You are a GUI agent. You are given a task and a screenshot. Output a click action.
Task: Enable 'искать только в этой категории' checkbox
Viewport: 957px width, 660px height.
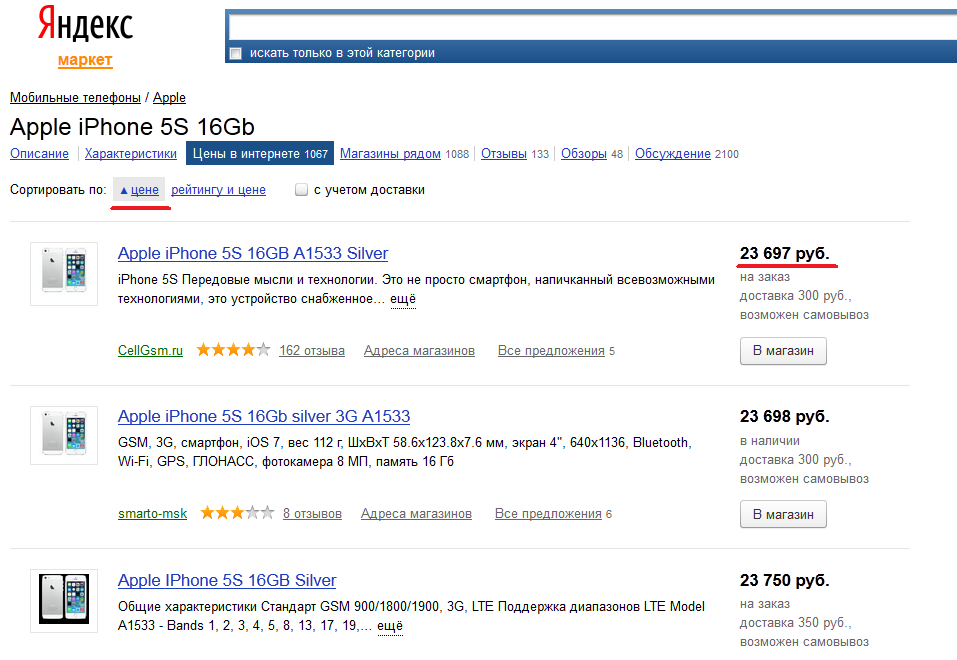(x=236, y=54)
